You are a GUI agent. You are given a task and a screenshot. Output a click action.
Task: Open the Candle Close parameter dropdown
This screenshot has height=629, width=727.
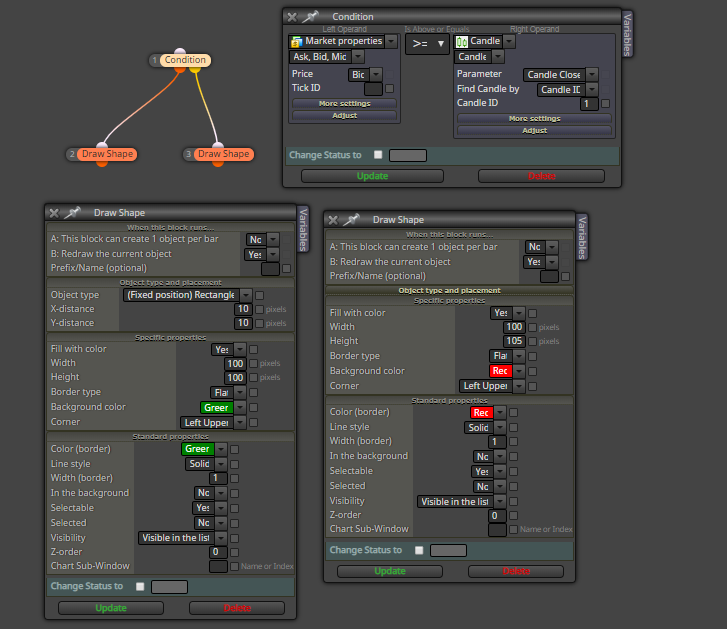point(592,75)
